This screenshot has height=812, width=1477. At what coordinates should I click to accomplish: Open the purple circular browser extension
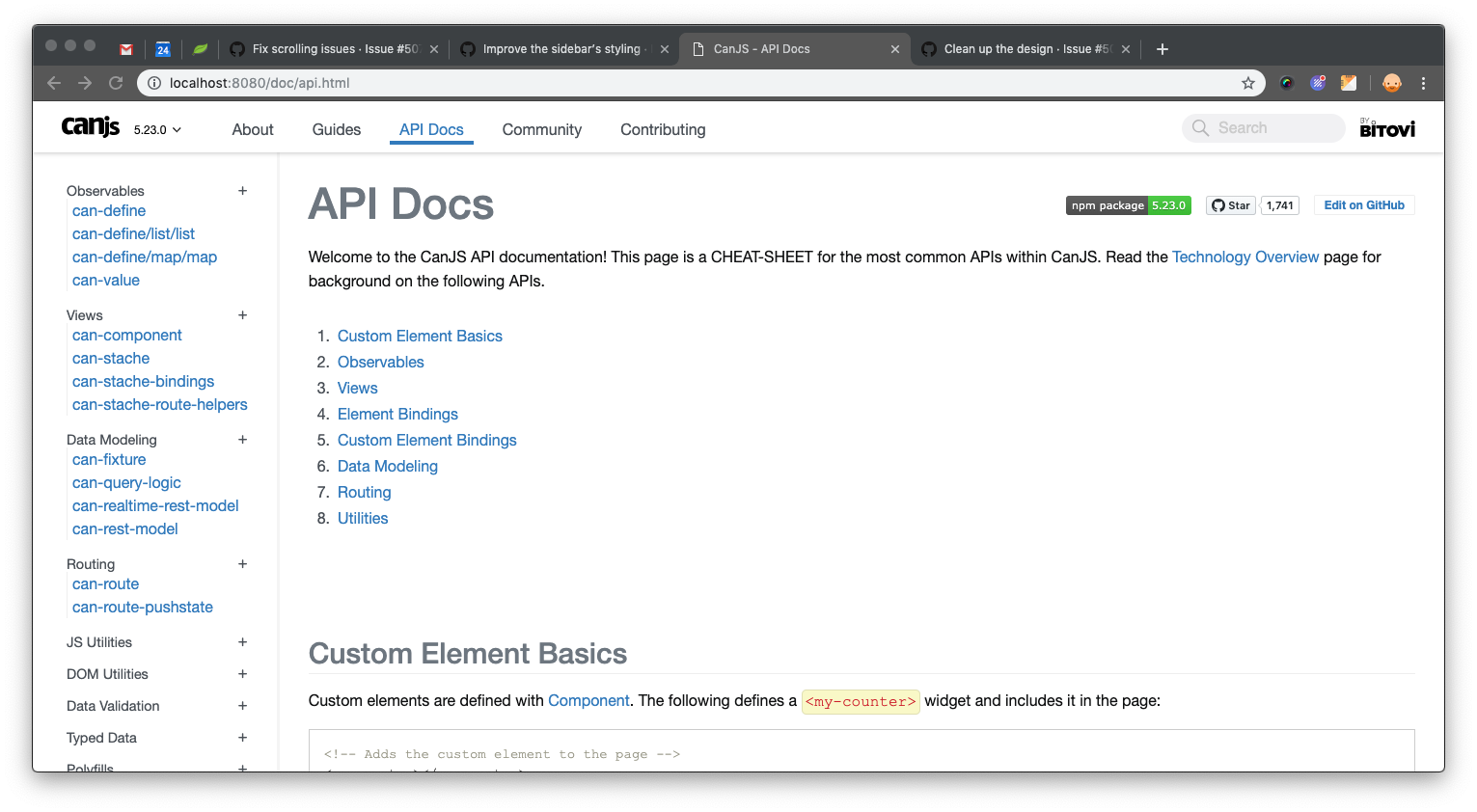(x=1318, y=83)
